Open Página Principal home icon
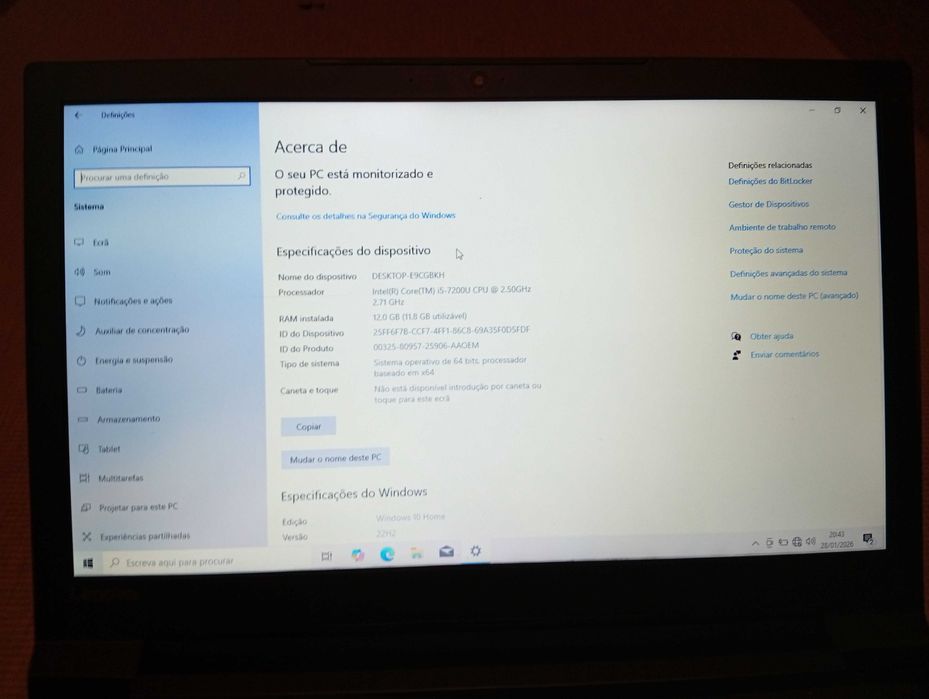929x699 pixels. click(x=80, y=149)
